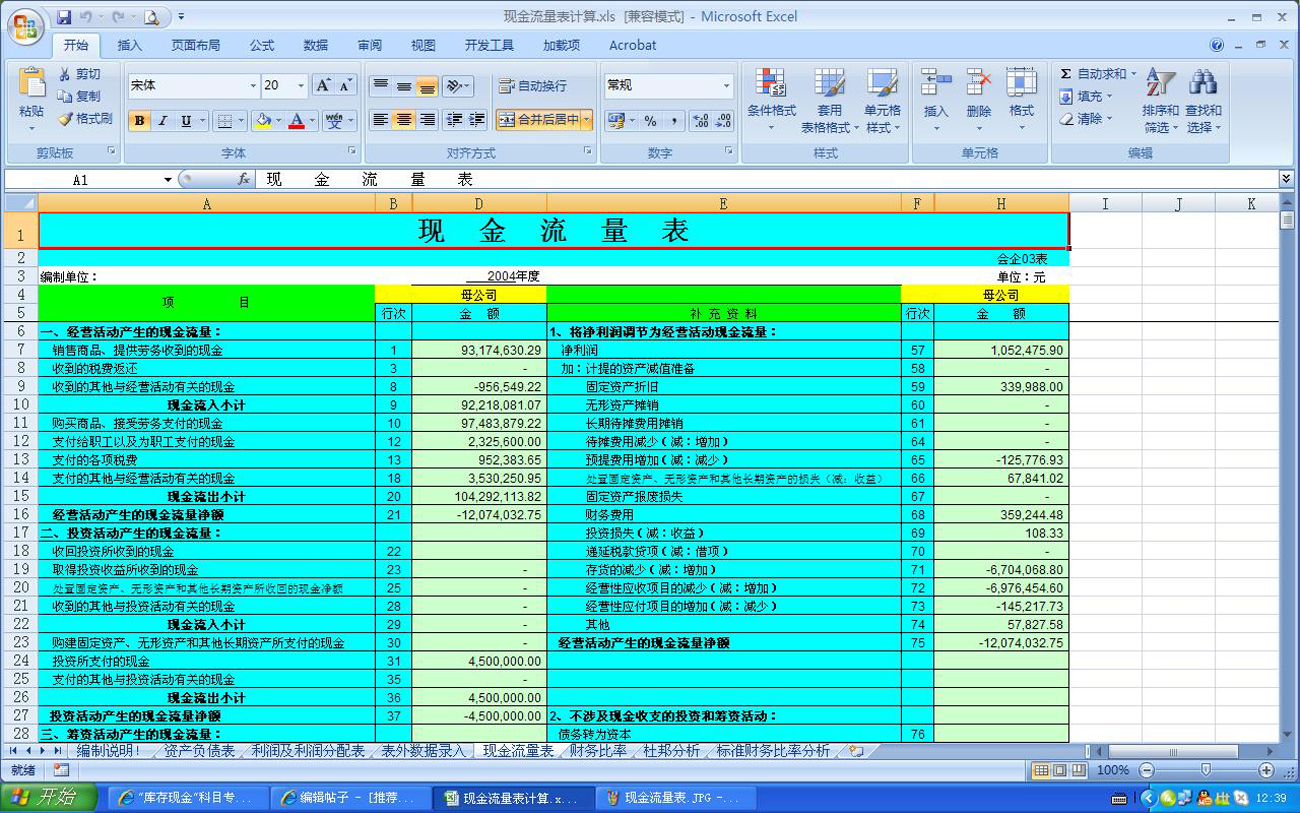Switch to page layout view icon

(1060, 770)
